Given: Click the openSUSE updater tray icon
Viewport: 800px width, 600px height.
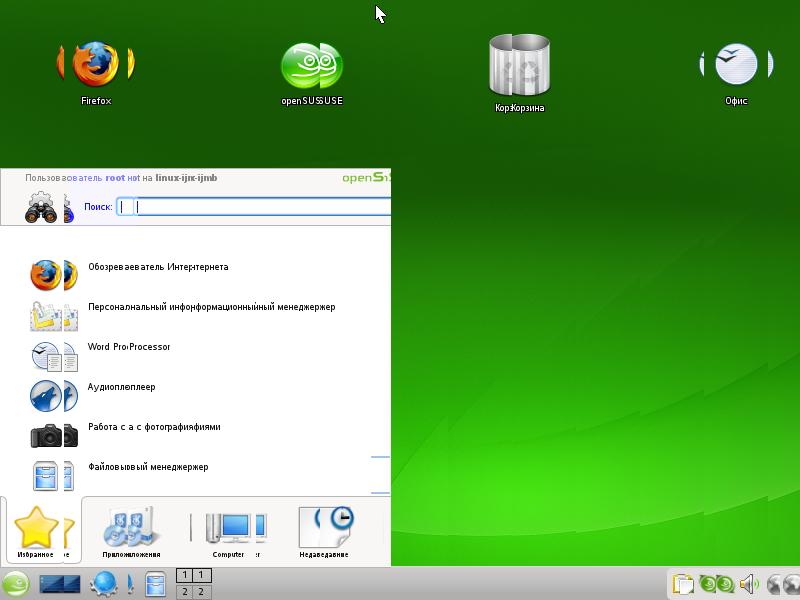Looking at the screenshot, I should click(716, 584).
